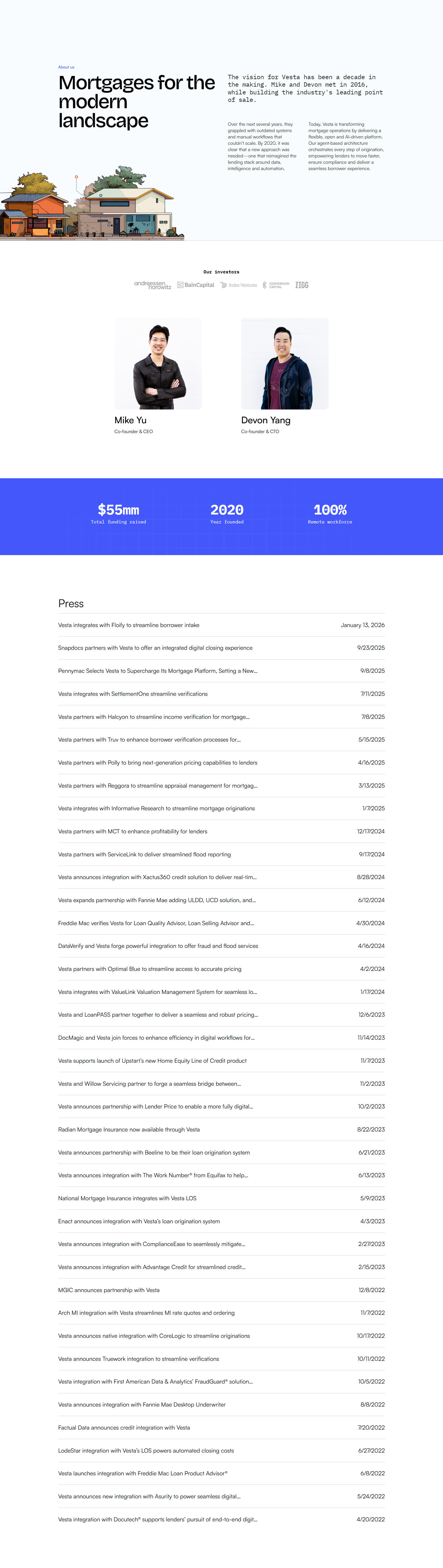
Task: Read the Truv borrower verification announcement
Action: pos(149,740)
